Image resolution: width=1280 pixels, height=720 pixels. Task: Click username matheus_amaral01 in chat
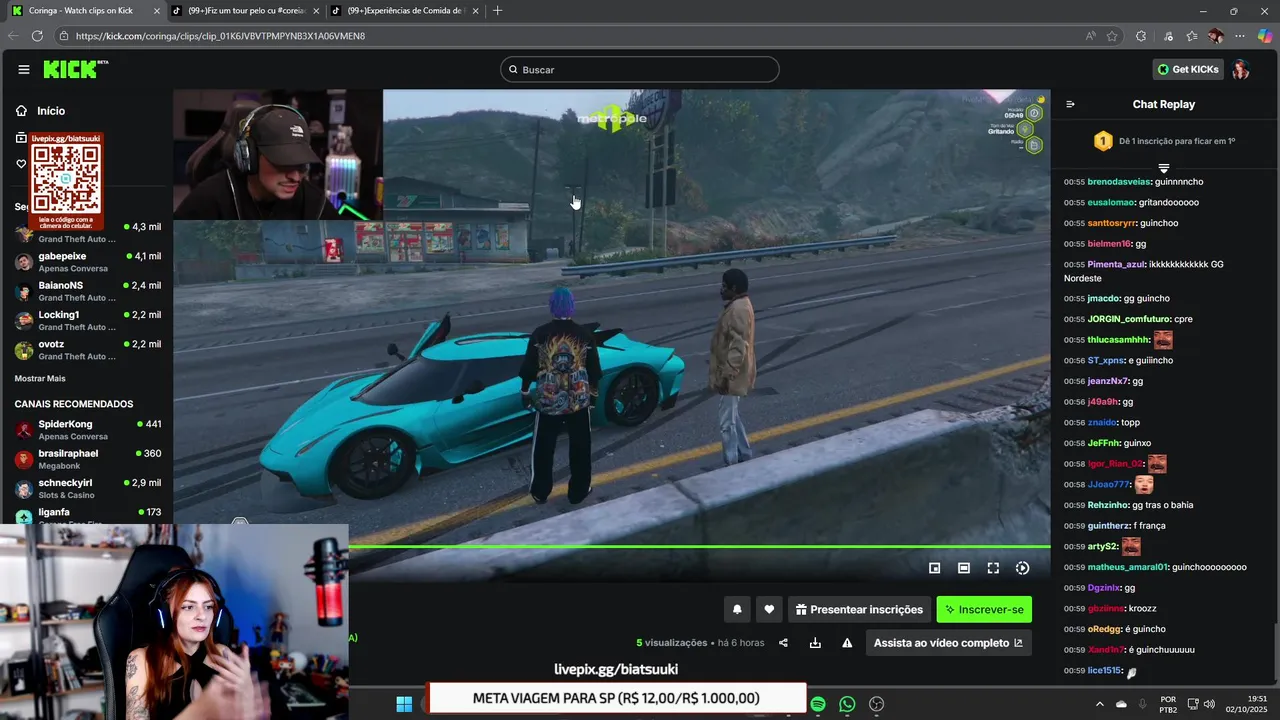coord(1127,567)
